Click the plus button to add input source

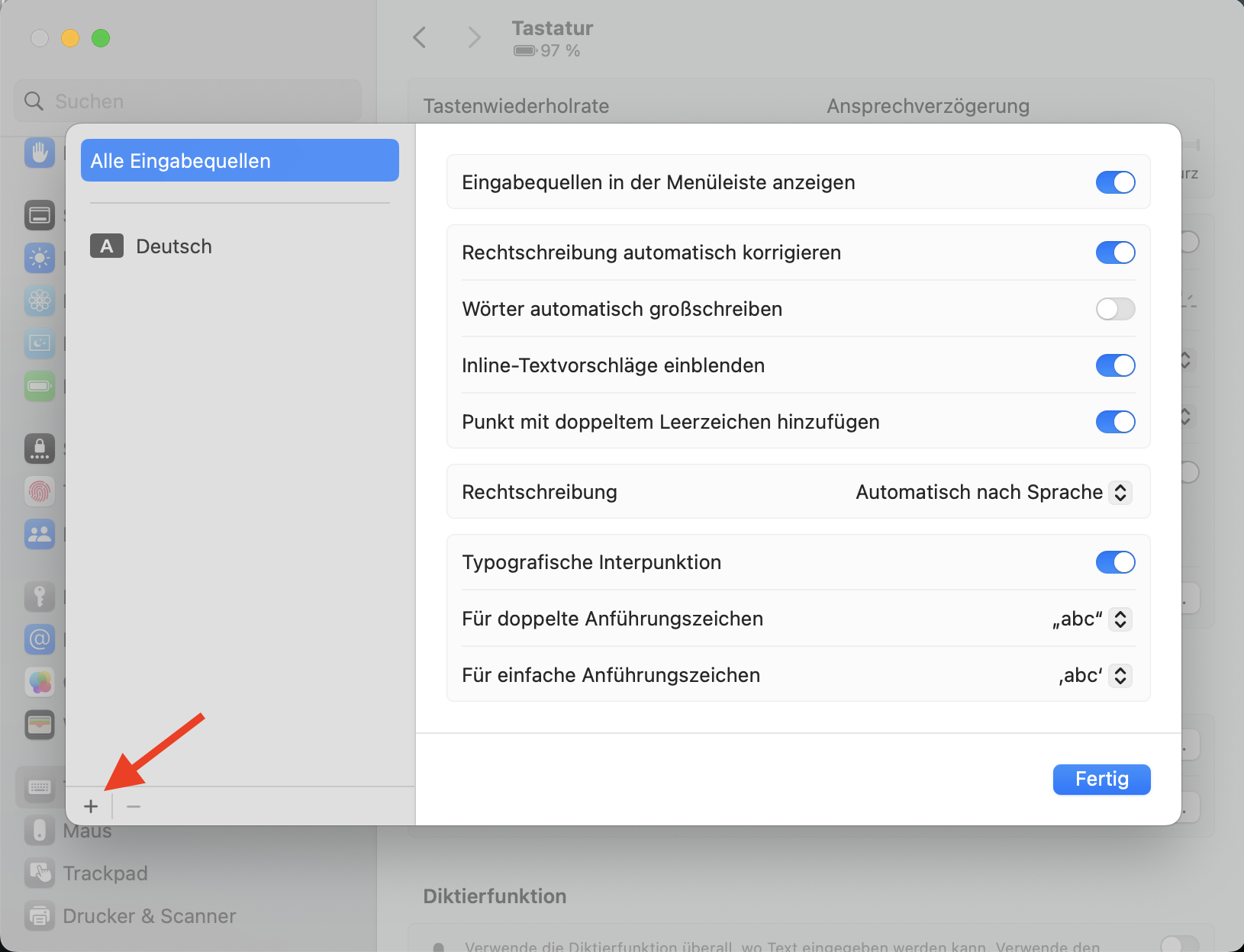(x=91, y=806)
